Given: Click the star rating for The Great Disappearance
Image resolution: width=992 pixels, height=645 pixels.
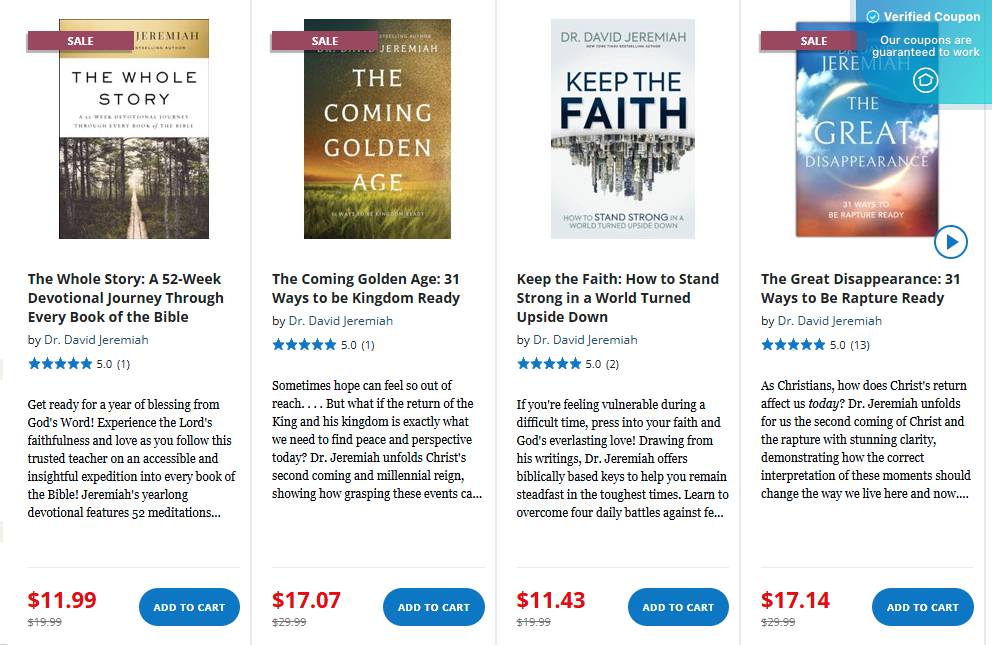Looking at the screenshot, I should pos(794,343).
